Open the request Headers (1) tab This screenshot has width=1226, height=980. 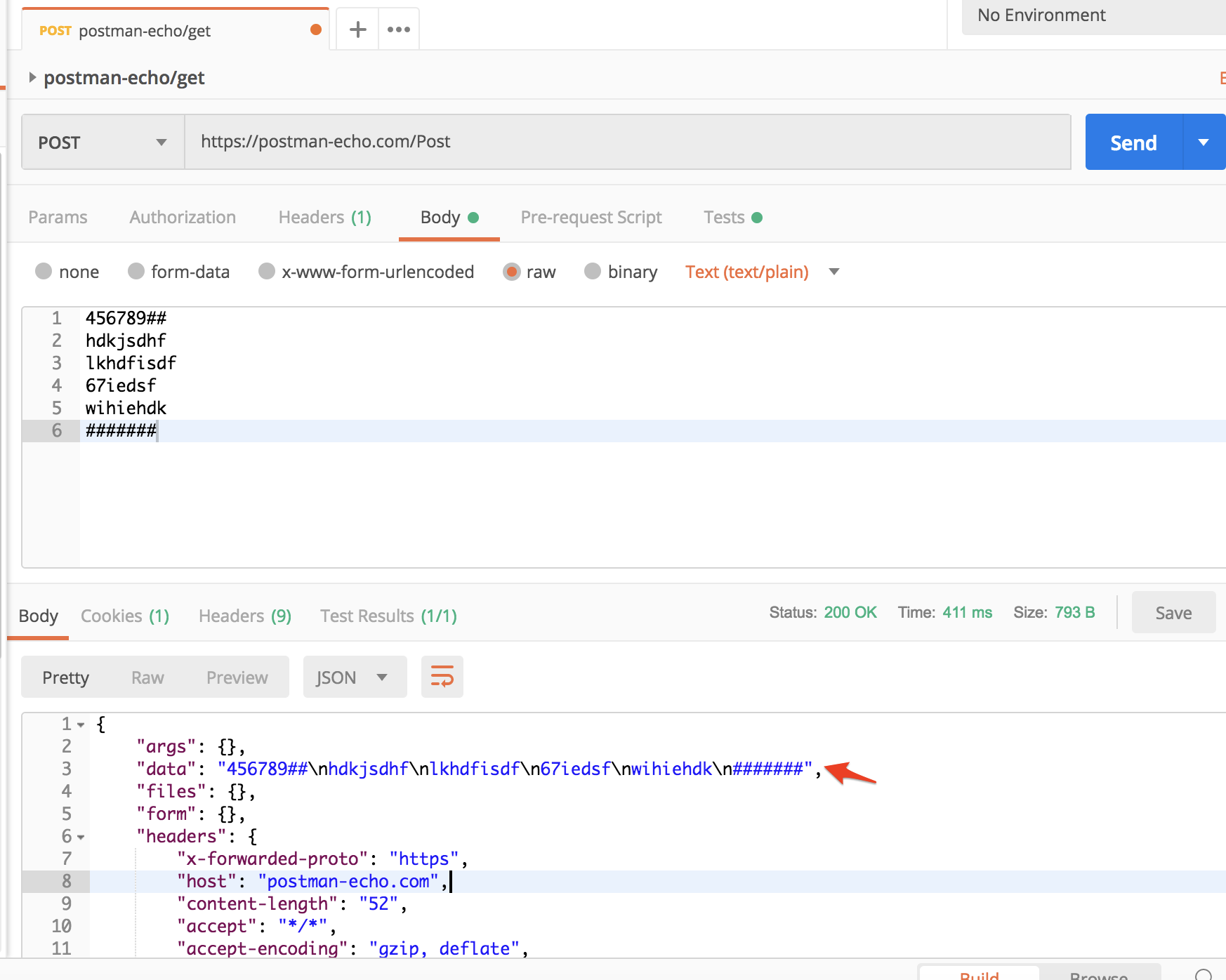pos(325,217)
